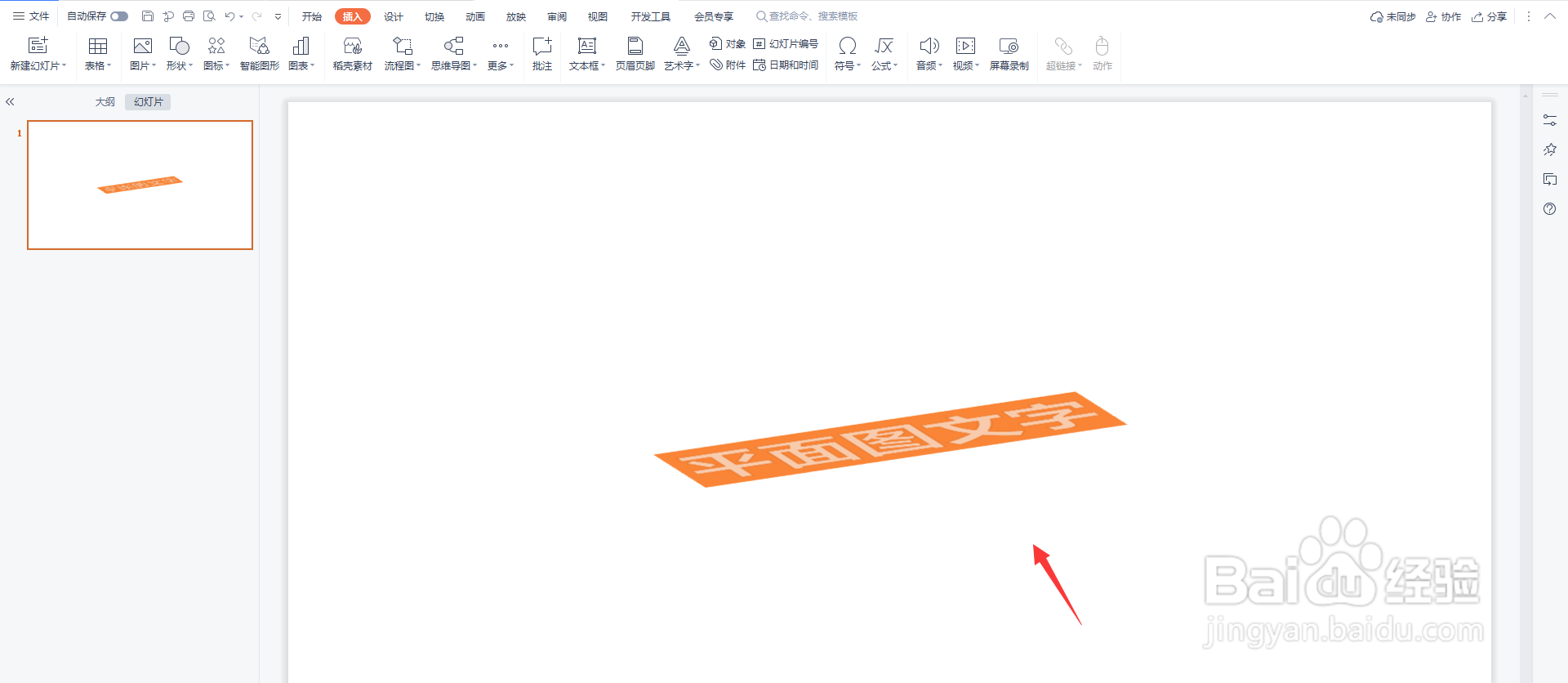Insert 对象 object
This screenshot has height=683, width=1568.
727,44
